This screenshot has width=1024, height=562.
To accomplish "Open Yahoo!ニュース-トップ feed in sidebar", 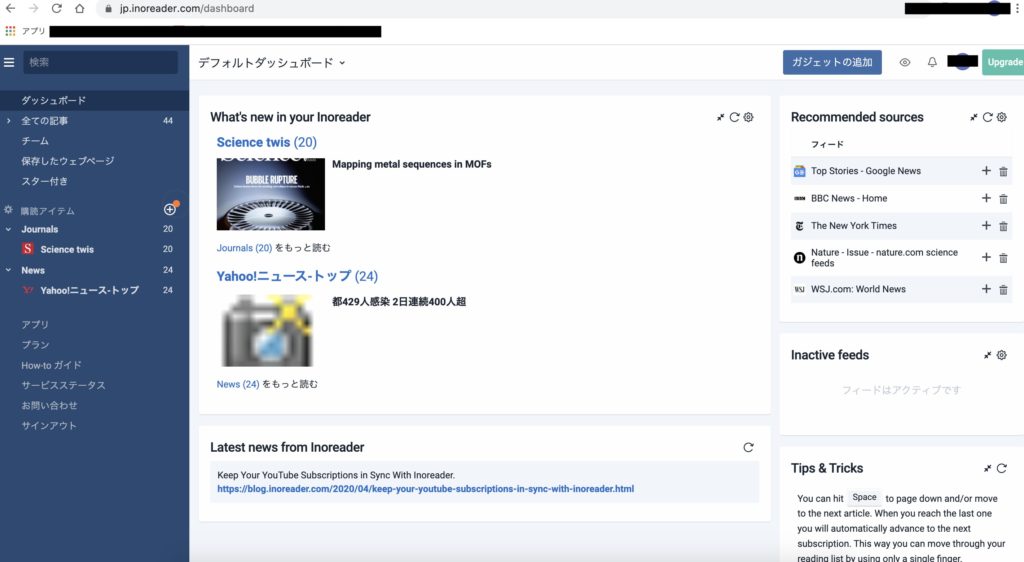I will coord(89,290).
